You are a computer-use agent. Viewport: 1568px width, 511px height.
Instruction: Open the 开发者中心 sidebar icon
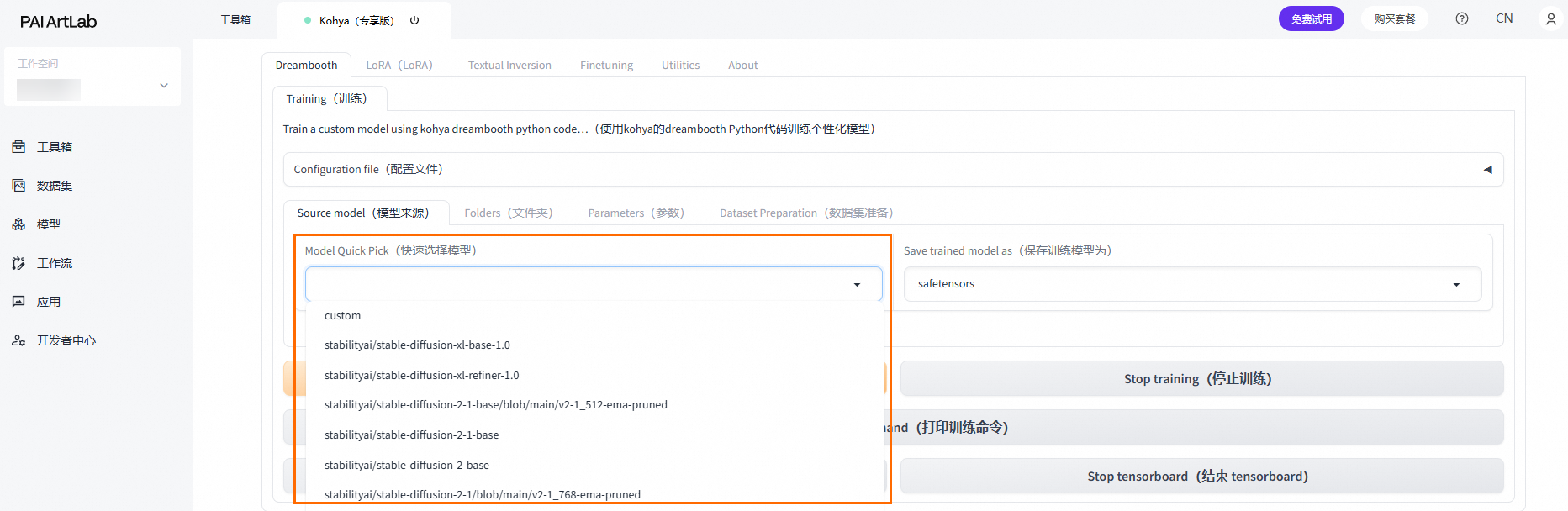point(18,340)
